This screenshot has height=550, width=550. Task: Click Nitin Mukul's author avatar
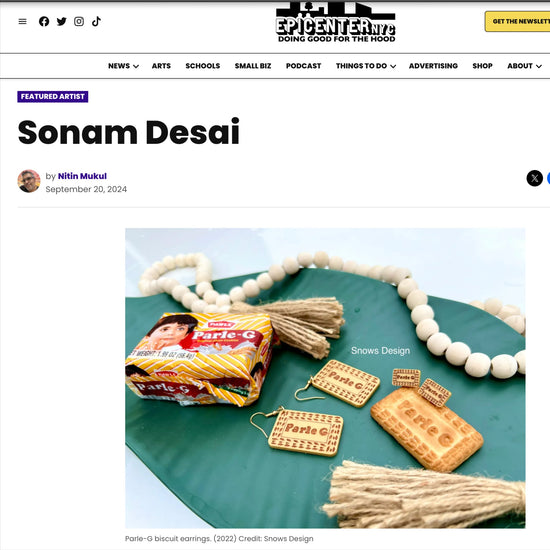[x=29, y=181]
